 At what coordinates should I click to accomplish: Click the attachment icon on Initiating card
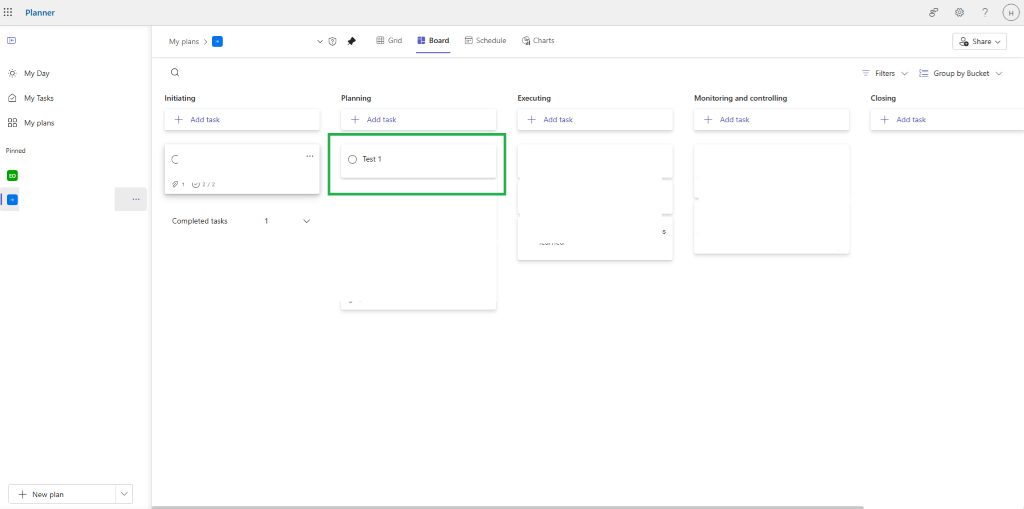coord(175,184)
